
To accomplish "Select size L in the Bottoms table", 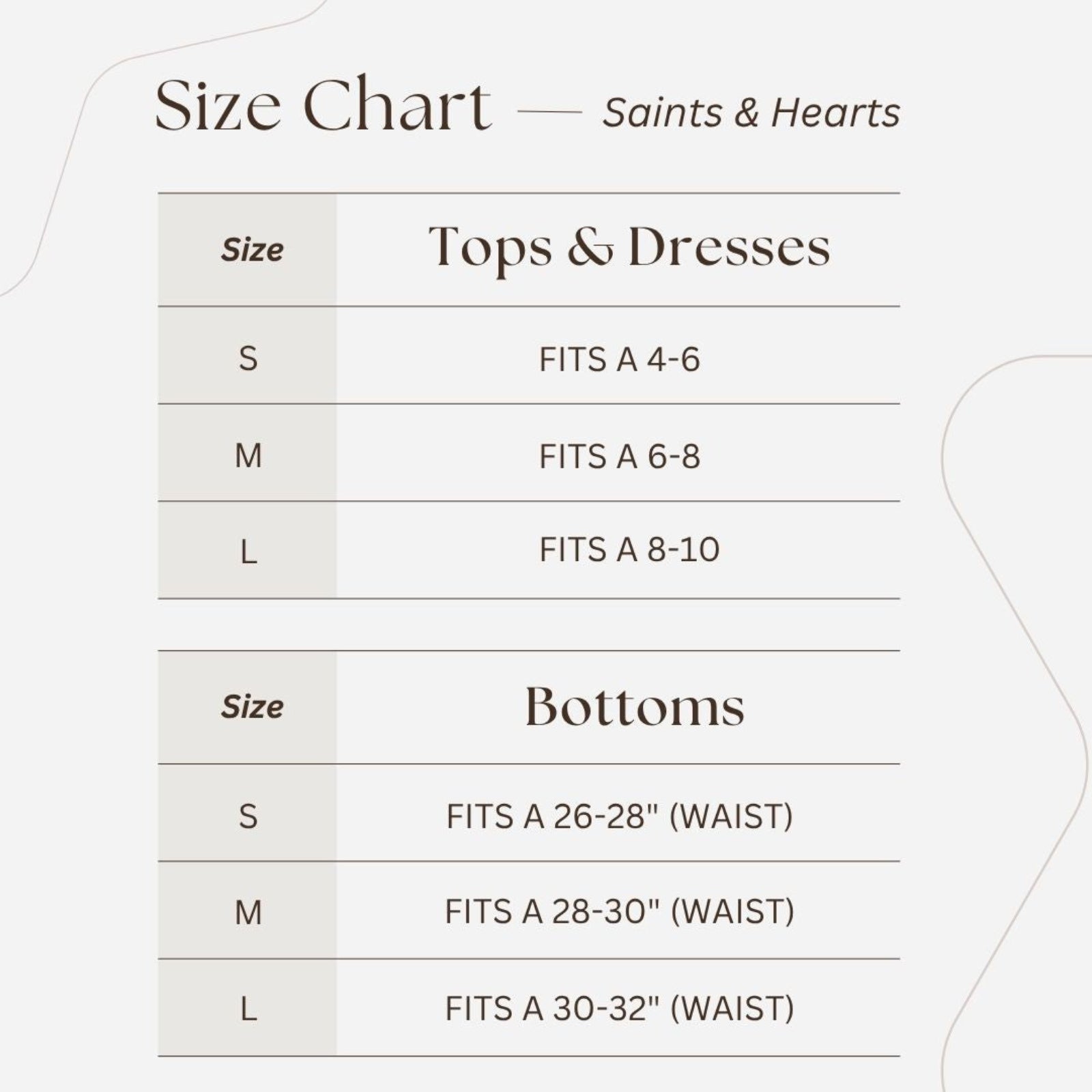I will click(x=248, y=1009).
